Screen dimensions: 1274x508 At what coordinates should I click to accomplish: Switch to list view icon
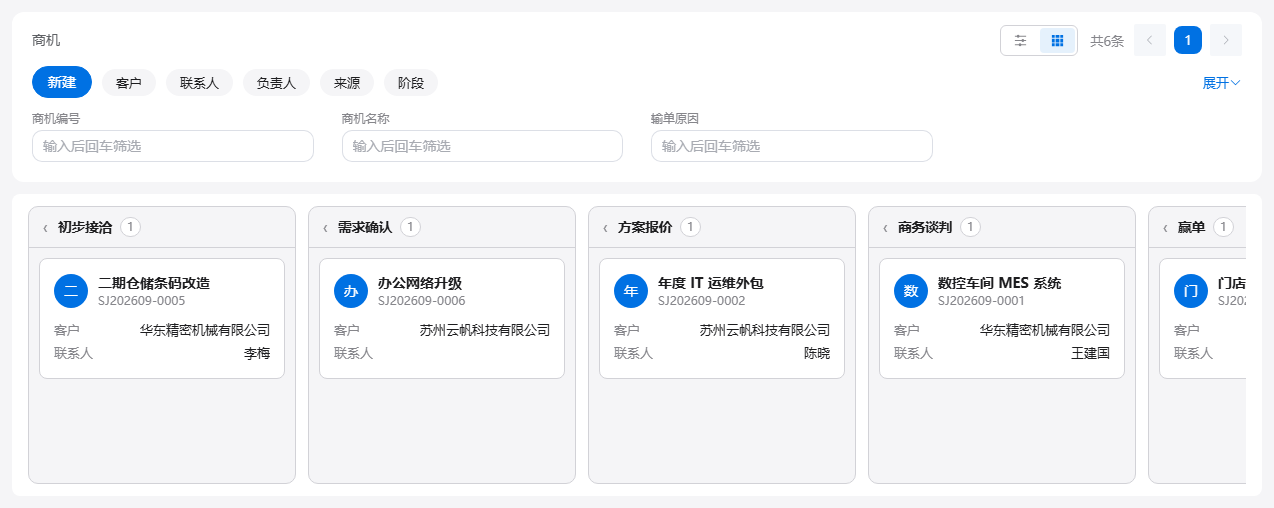pyautogui.click(x=1021, y=40)
